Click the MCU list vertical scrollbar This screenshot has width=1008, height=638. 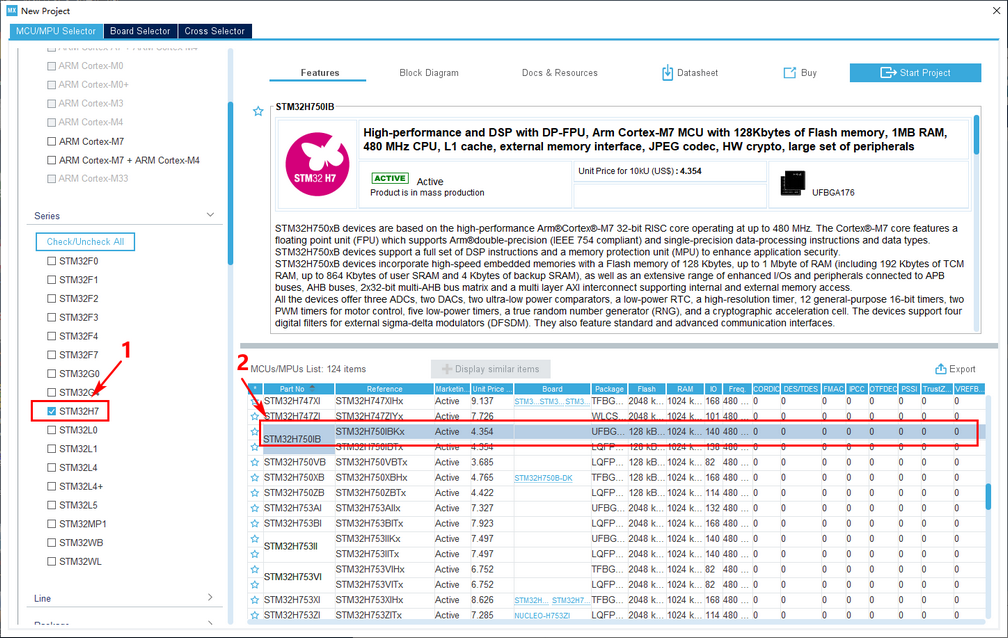coord(989,496)
